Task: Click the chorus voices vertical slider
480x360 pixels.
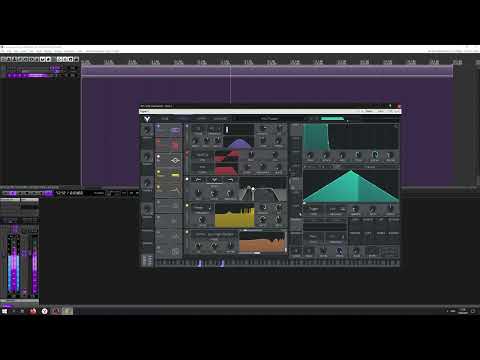Action: [227, 130]
